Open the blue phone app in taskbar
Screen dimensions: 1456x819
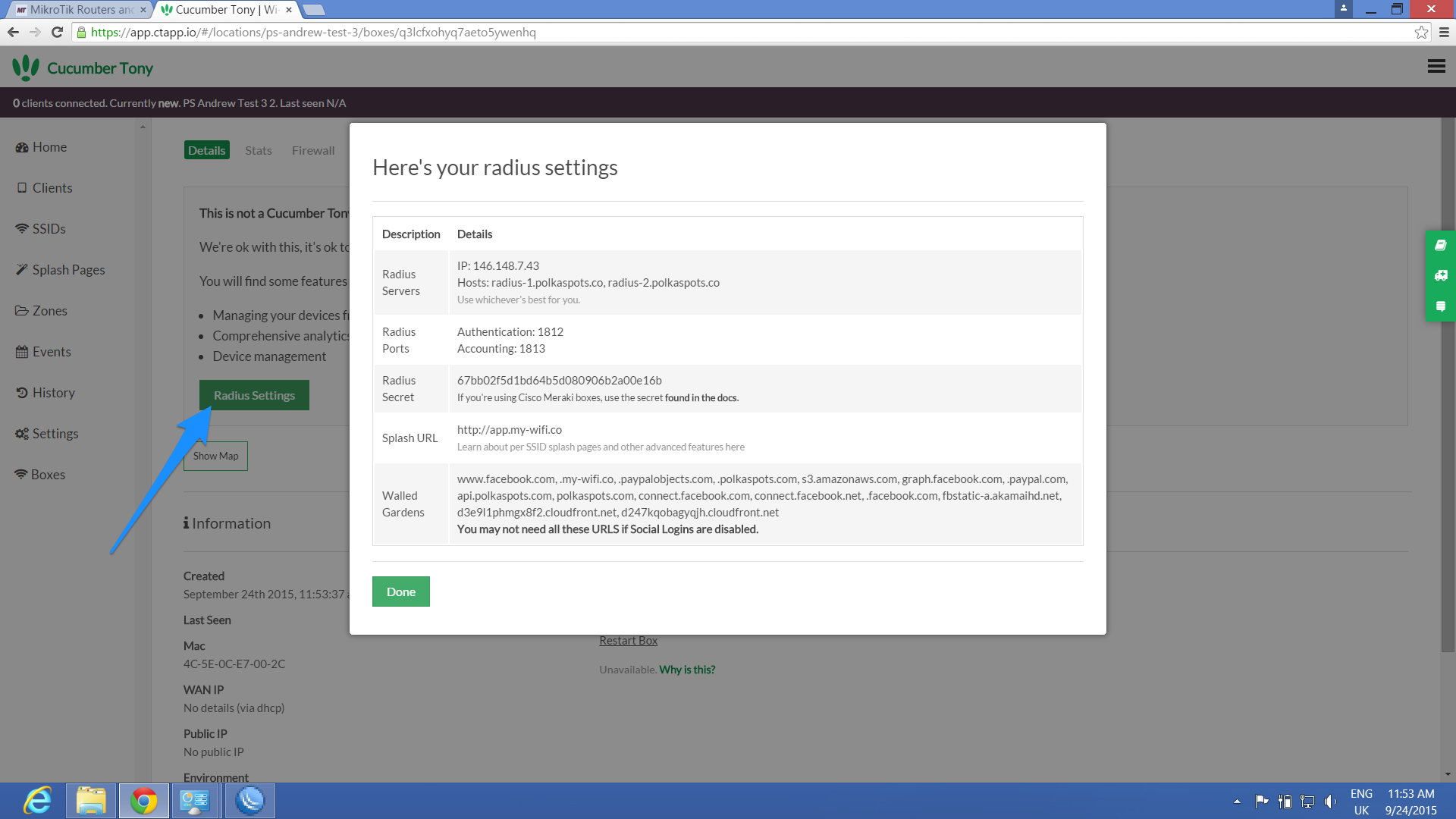[249, 801]
